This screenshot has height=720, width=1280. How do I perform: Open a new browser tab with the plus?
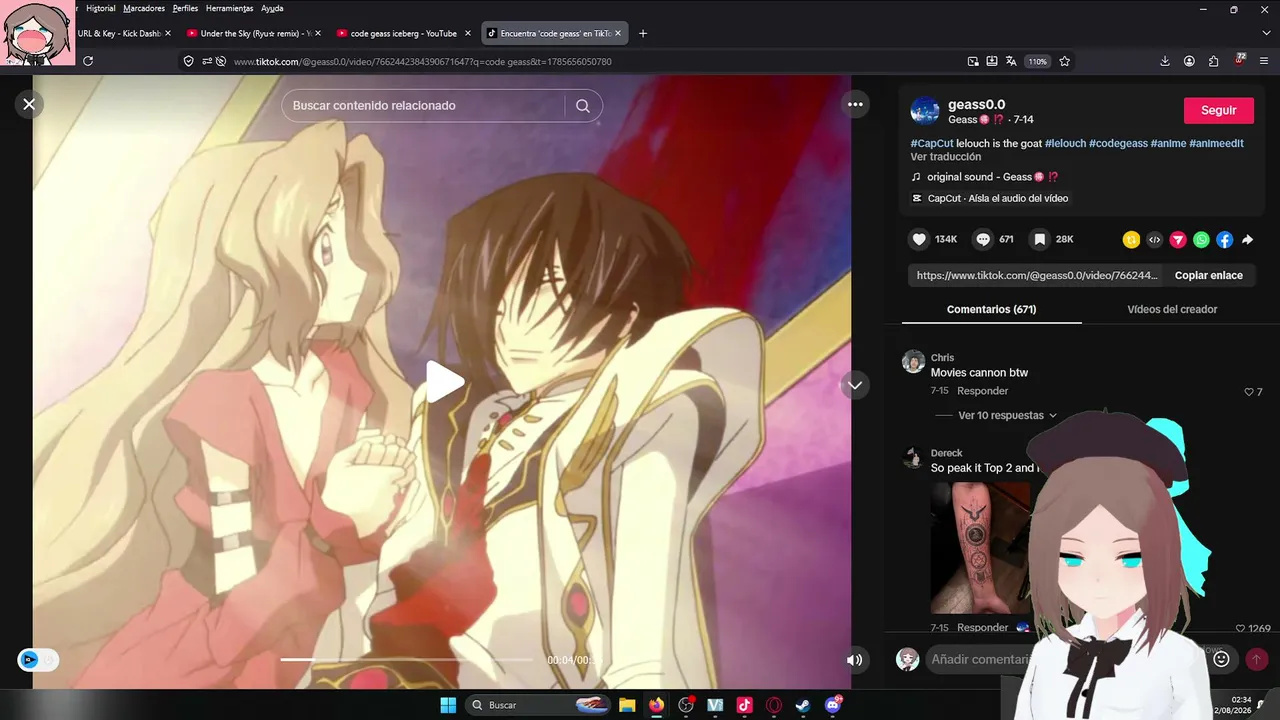coord(643,33)
